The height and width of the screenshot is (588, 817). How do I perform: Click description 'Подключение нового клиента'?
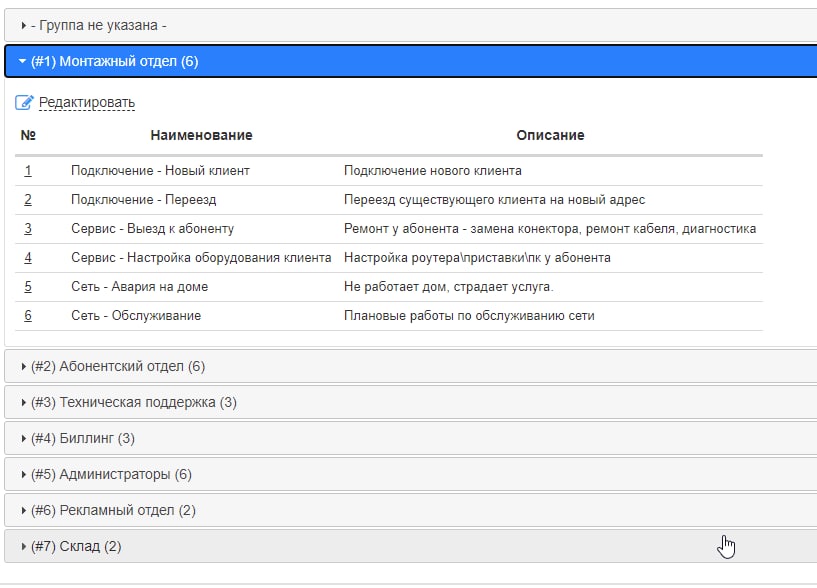(x=432, y=170)
